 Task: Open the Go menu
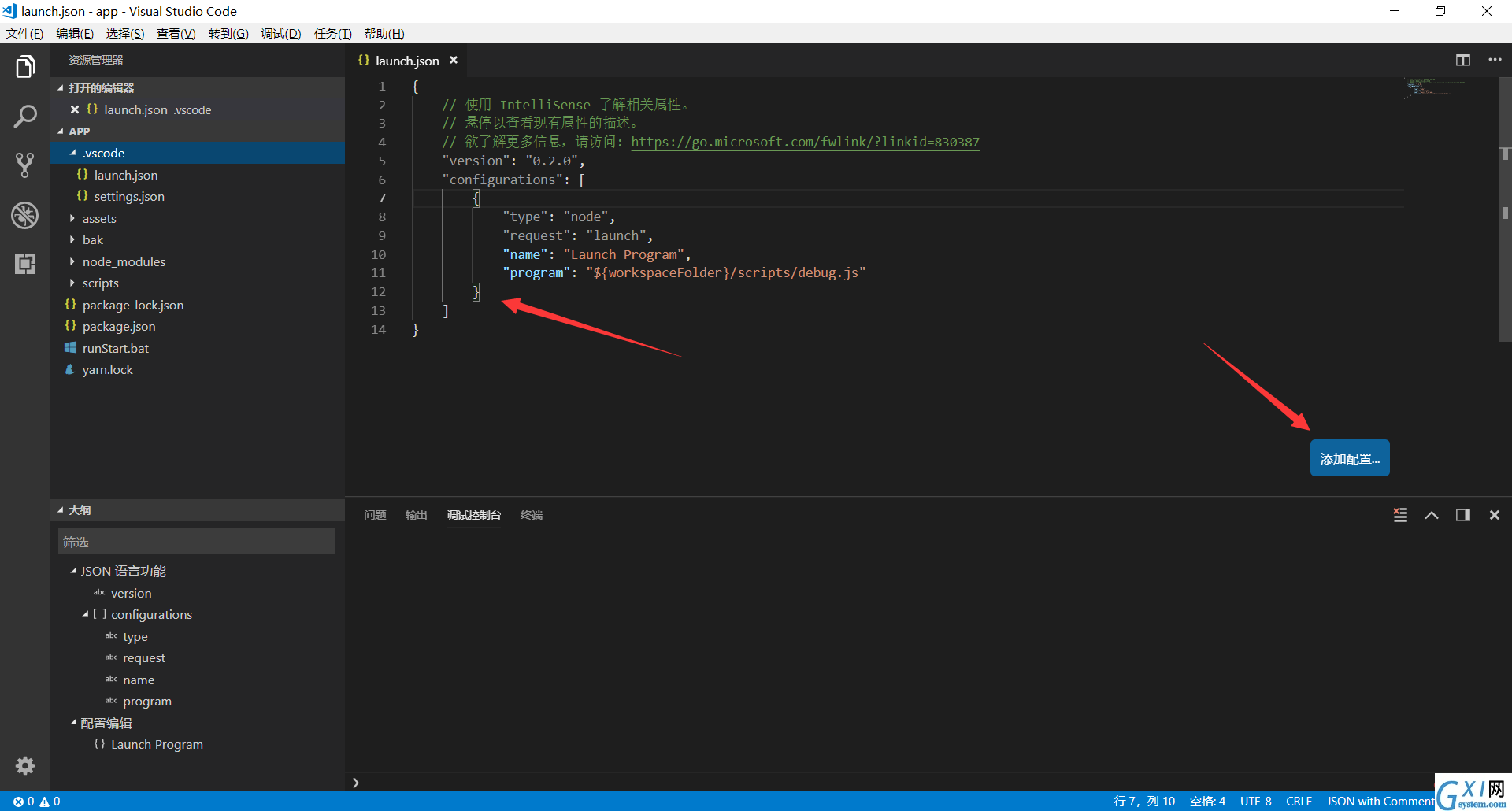pos(228,33)
